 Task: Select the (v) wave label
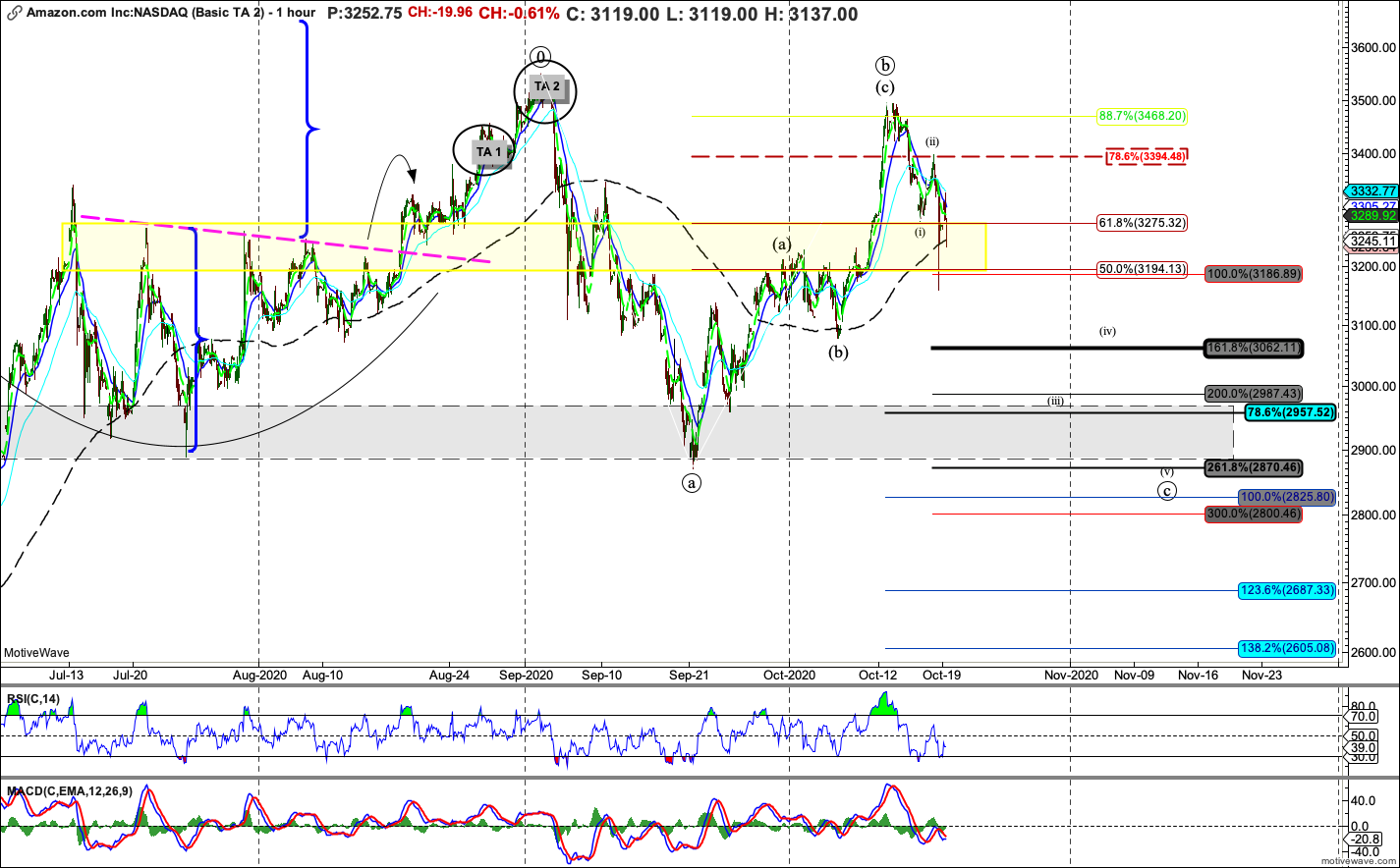1166,470
